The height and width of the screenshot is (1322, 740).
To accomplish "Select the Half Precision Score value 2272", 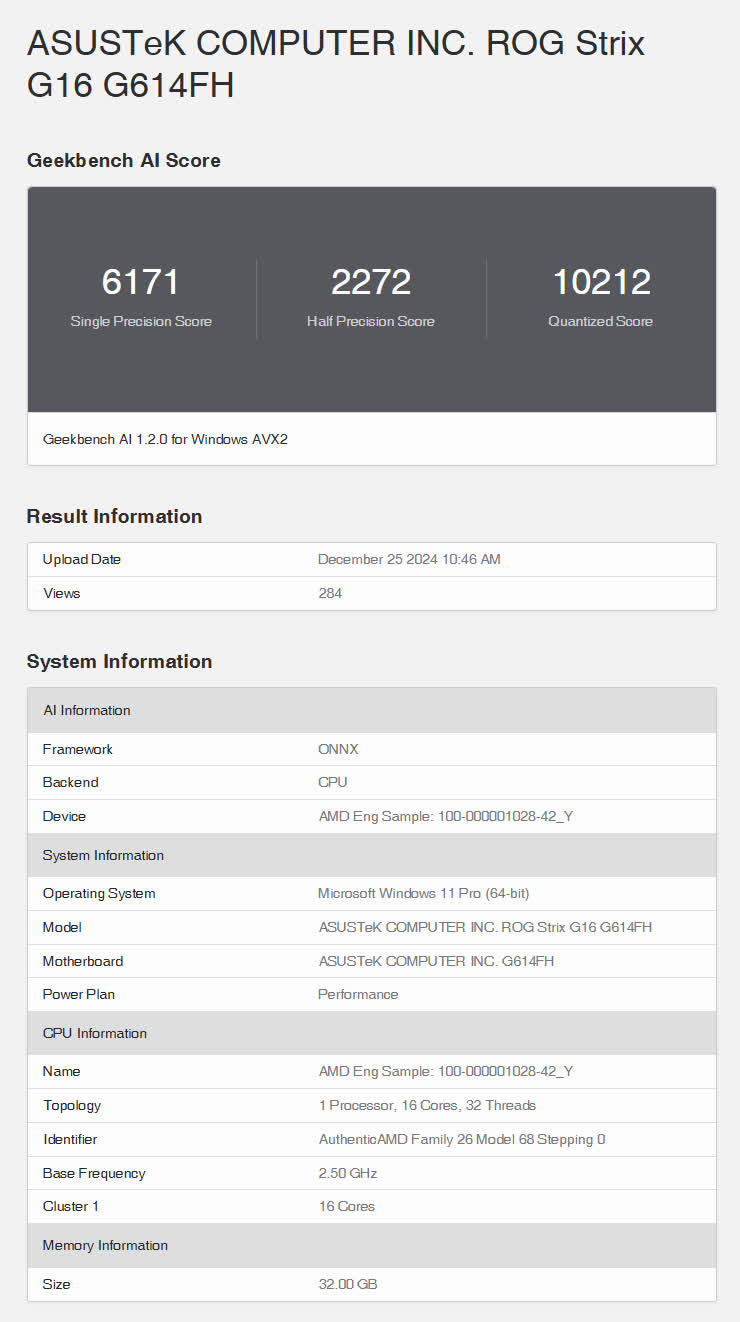I will pos(371,282).
